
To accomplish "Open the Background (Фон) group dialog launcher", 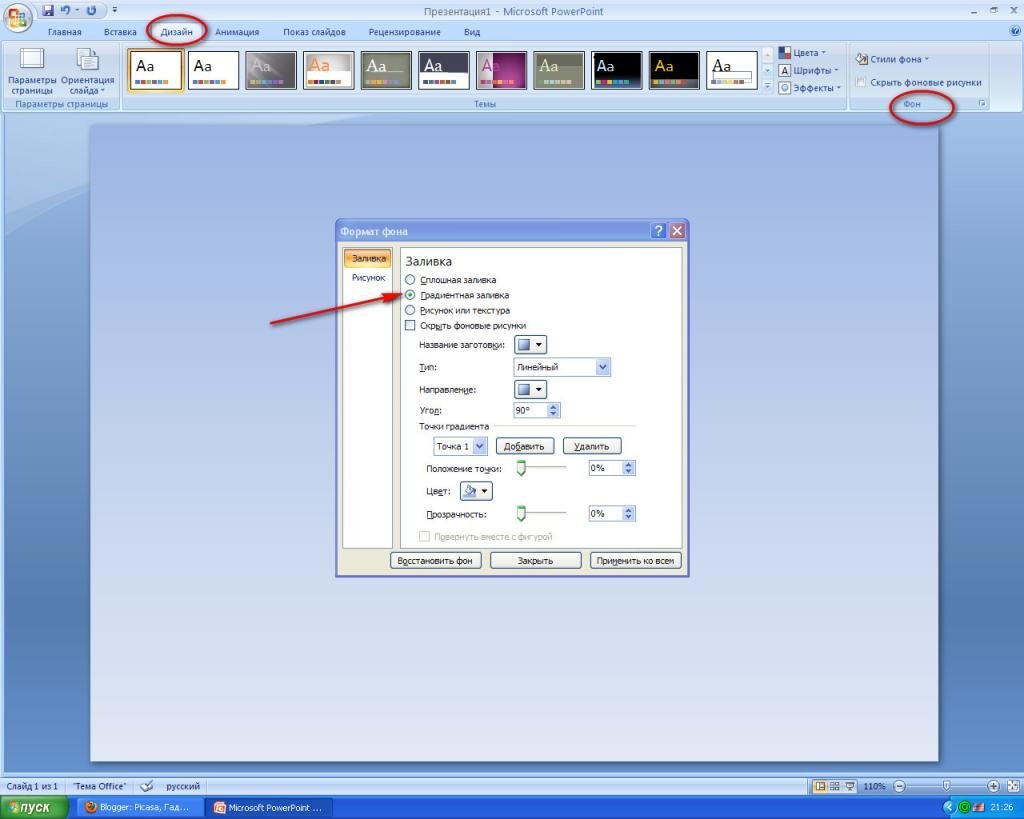I will 982,104.
